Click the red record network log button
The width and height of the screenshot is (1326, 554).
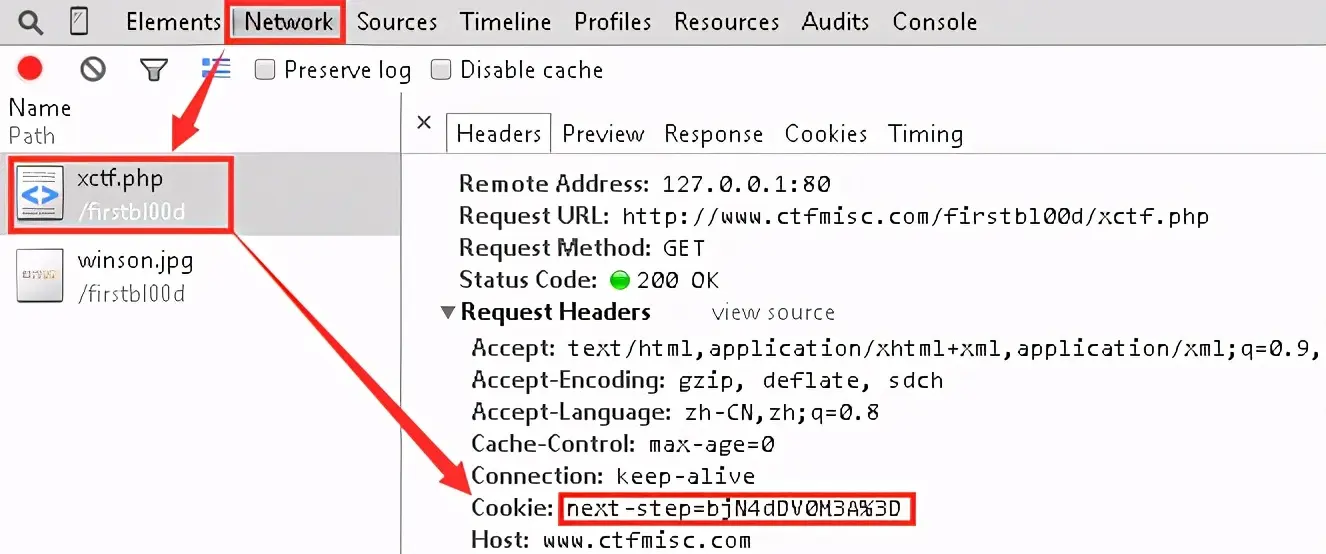click(30, 69)
